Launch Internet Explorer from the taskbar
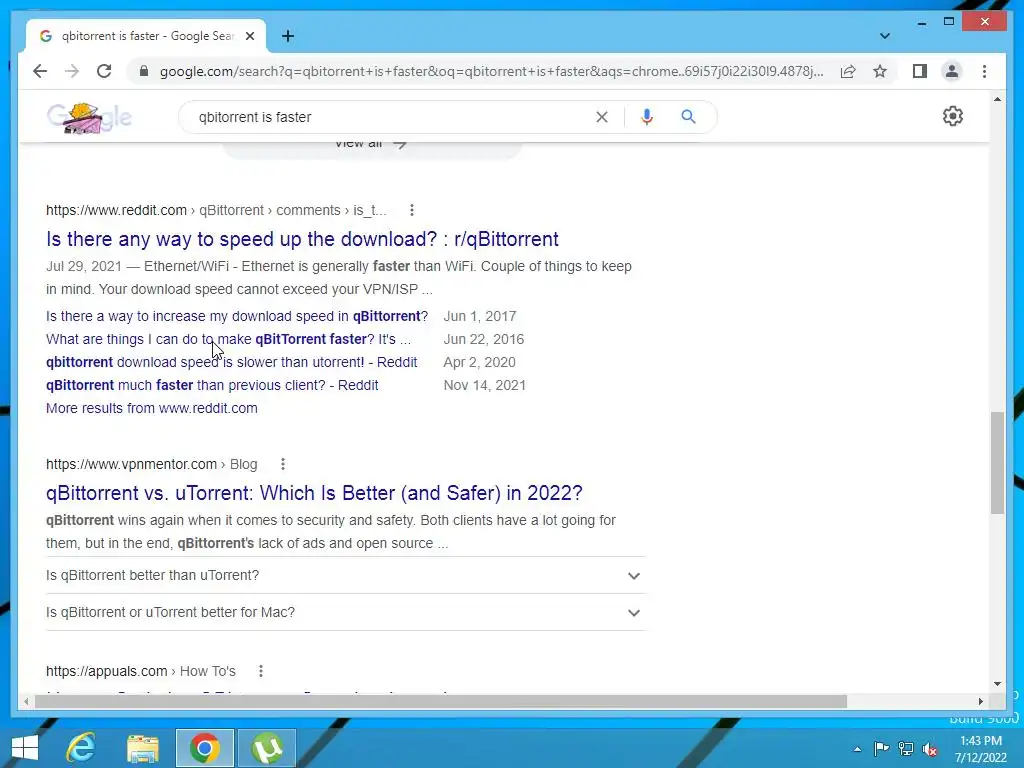The width and height of the screenshot is (1024, 768). point(81,748)
